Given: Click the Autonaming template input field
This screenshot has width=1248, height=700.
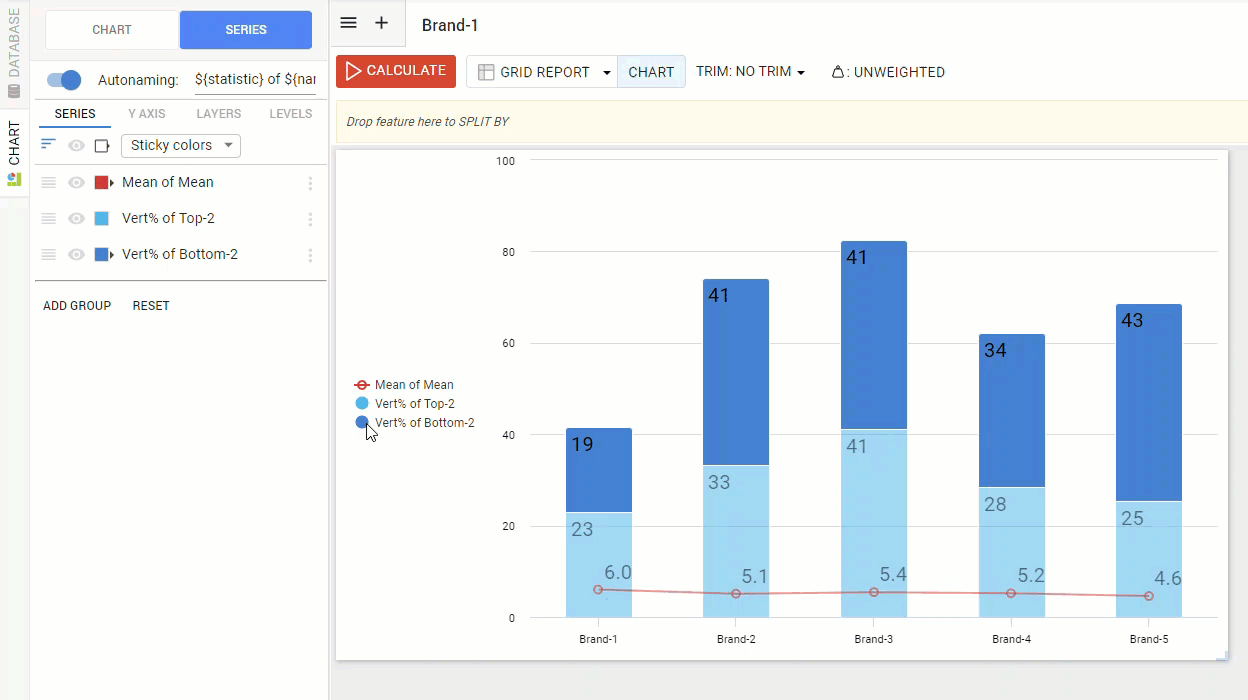Looking at the screenshot, I should click(x=255, y=80).
